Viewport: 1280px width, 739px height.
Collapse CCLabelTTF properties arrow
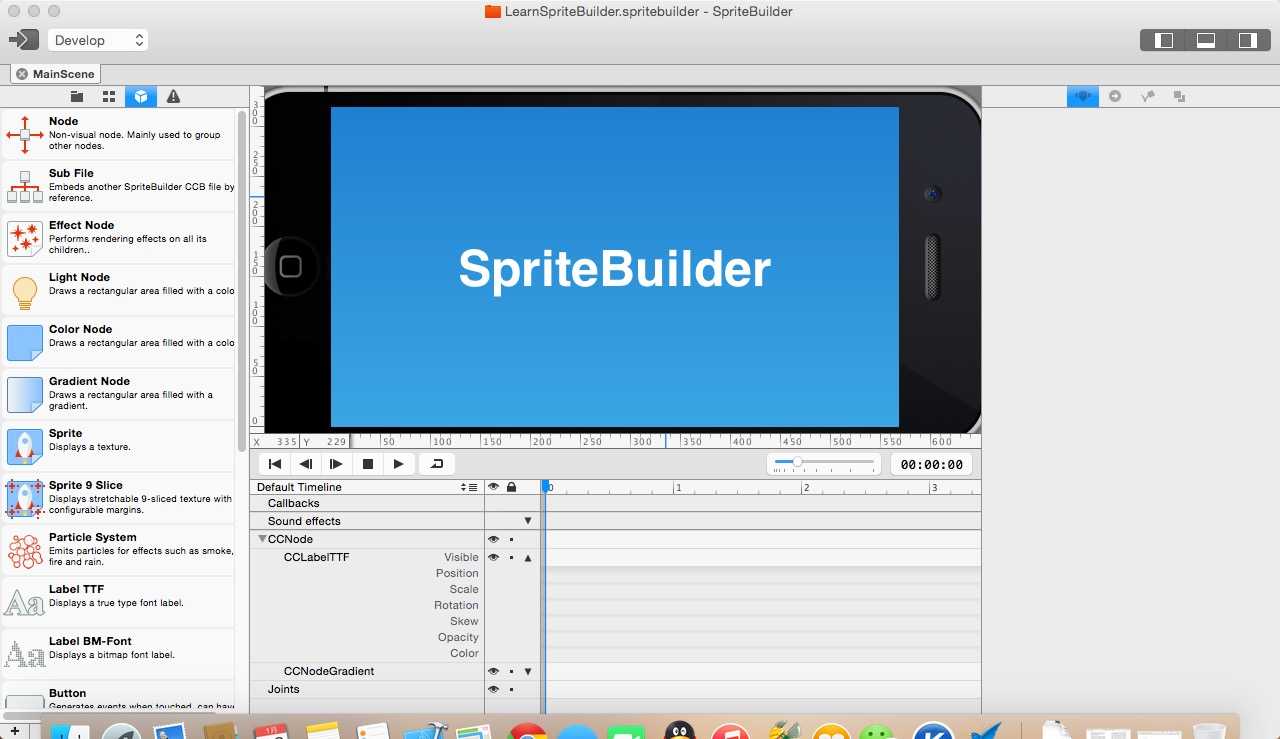pos(528,557)
